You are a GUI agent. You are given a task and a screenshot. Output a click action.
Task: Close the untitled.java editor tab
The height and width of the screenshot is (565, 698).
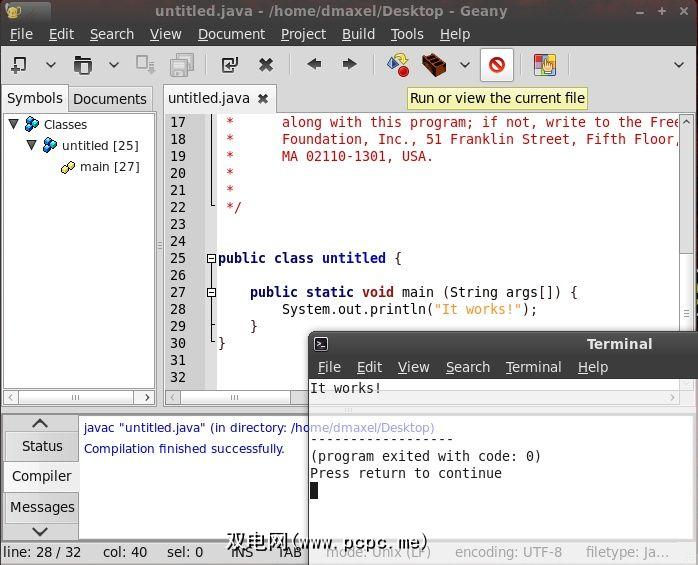(263, 99)
